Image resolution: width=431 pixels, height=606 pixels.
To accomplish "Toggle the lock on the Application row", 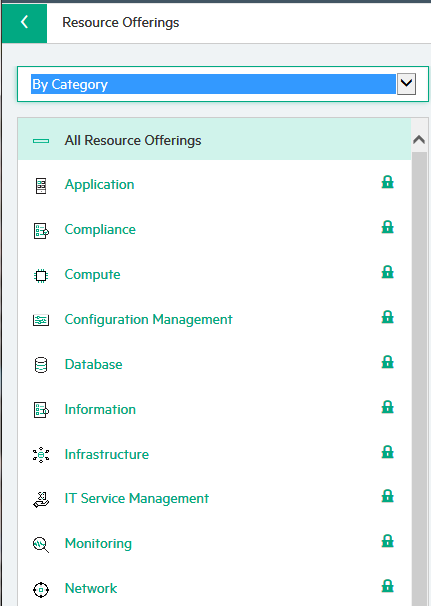I will (387, 182).
